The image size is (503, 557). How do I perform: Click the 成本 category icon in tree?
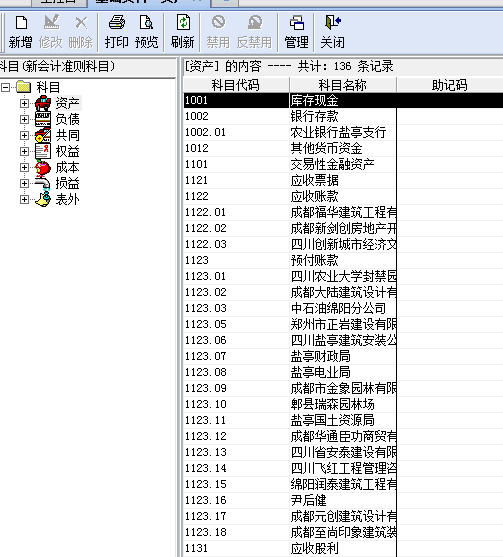click(43, 167)
